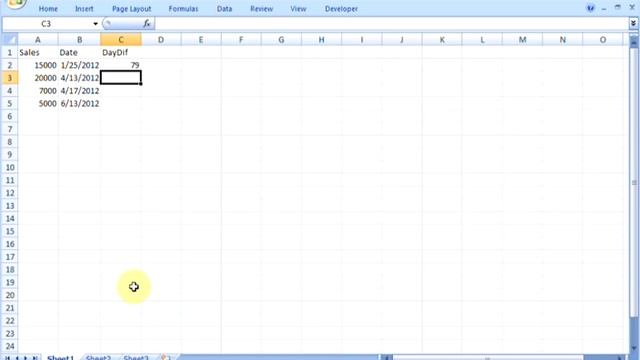Select the date cell 1/25/2012

[79, 65]
